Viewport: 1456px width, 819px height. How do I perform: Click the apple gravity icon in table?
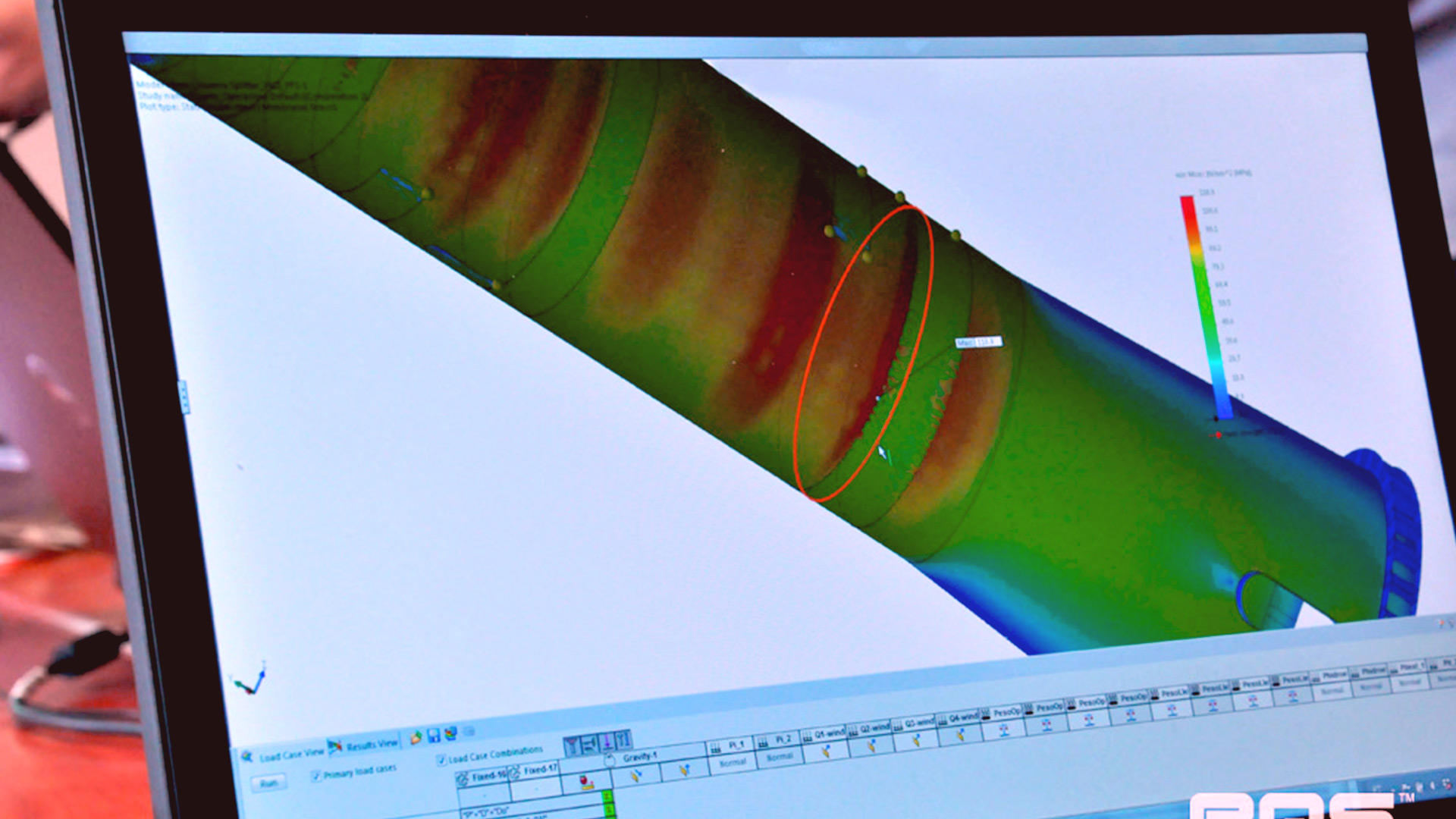[585, 782]
